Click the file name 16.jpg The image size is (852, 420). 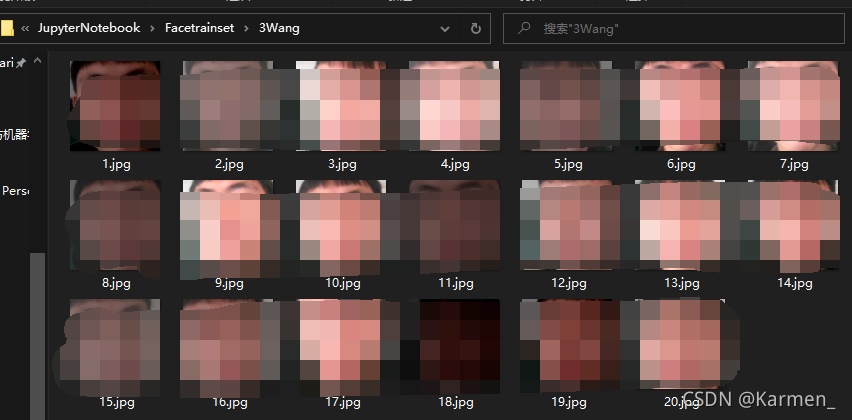(229, 402)
